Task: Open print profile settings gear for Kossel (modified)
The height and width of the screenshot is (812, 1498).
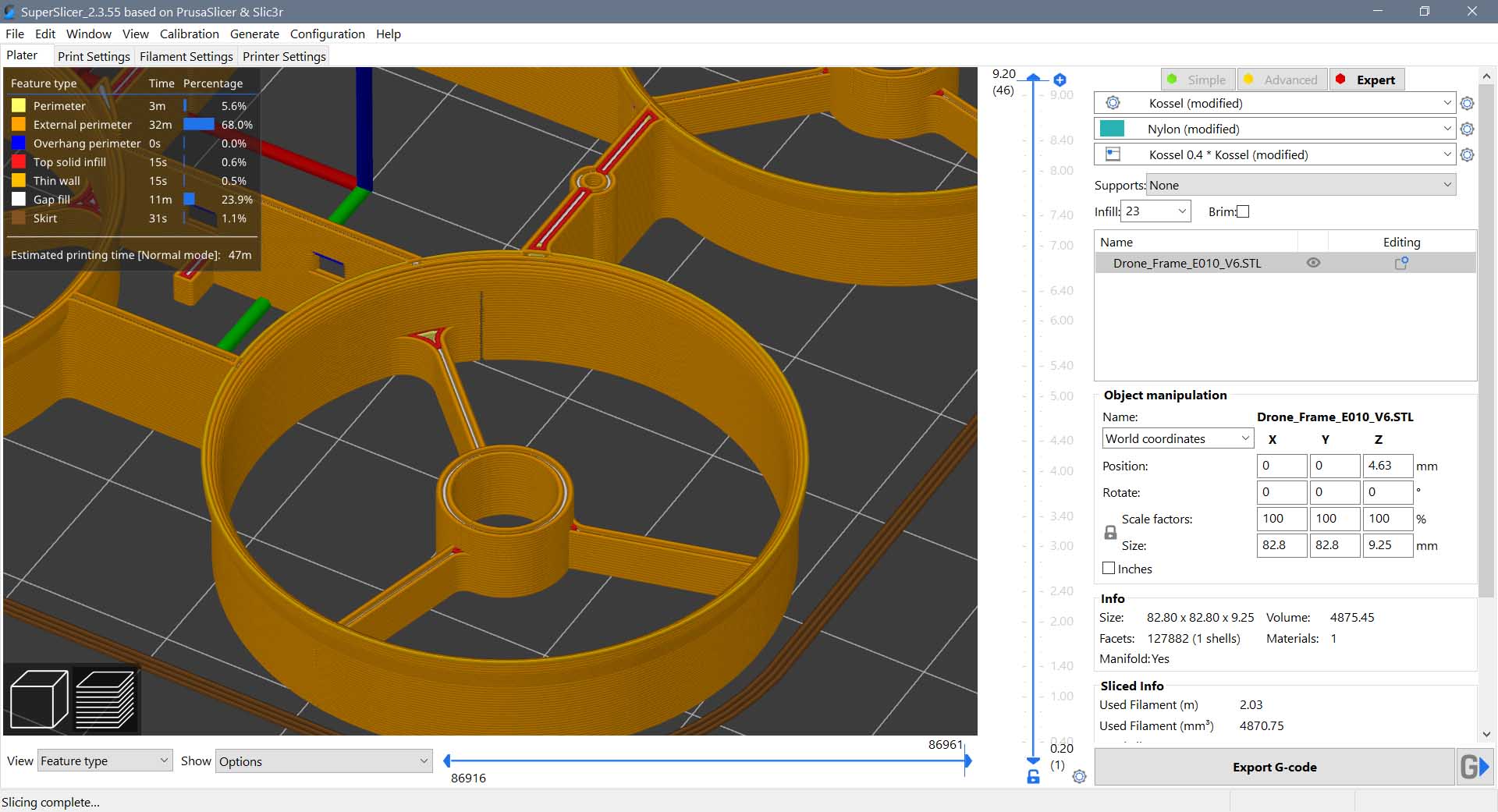Action: (1467, 104)
